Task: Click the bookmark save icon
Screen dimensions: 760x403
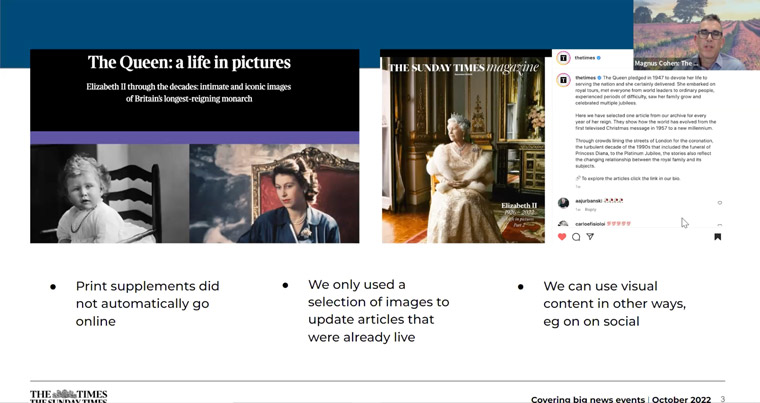Action: tap(718, 237)
